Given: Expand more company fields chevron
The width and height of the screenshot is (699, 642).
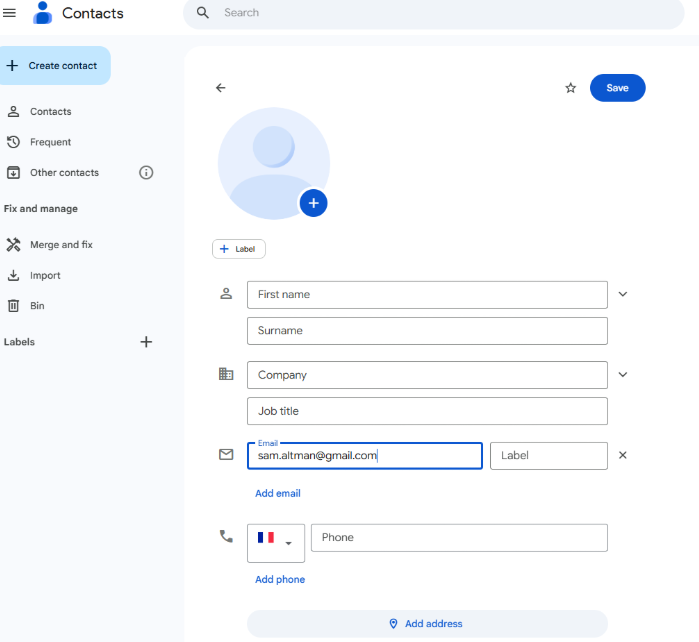Looking at the screenshot, I should tap(623, 374).
